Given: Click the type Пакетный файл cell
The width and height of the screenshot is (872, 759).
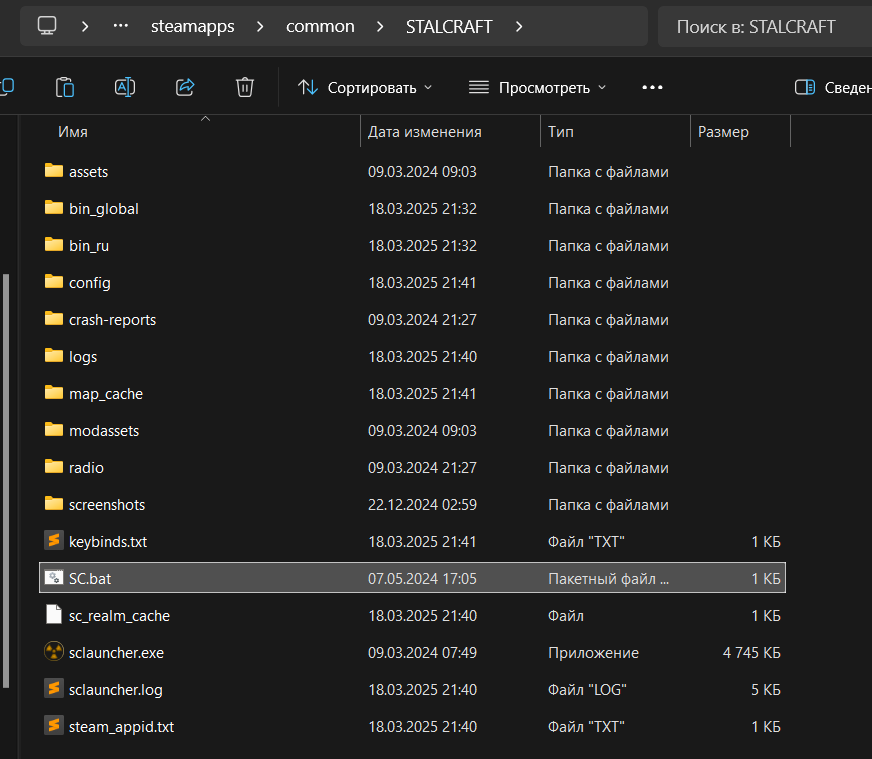Looking at the screenshot, I should [x=608, y=579].
